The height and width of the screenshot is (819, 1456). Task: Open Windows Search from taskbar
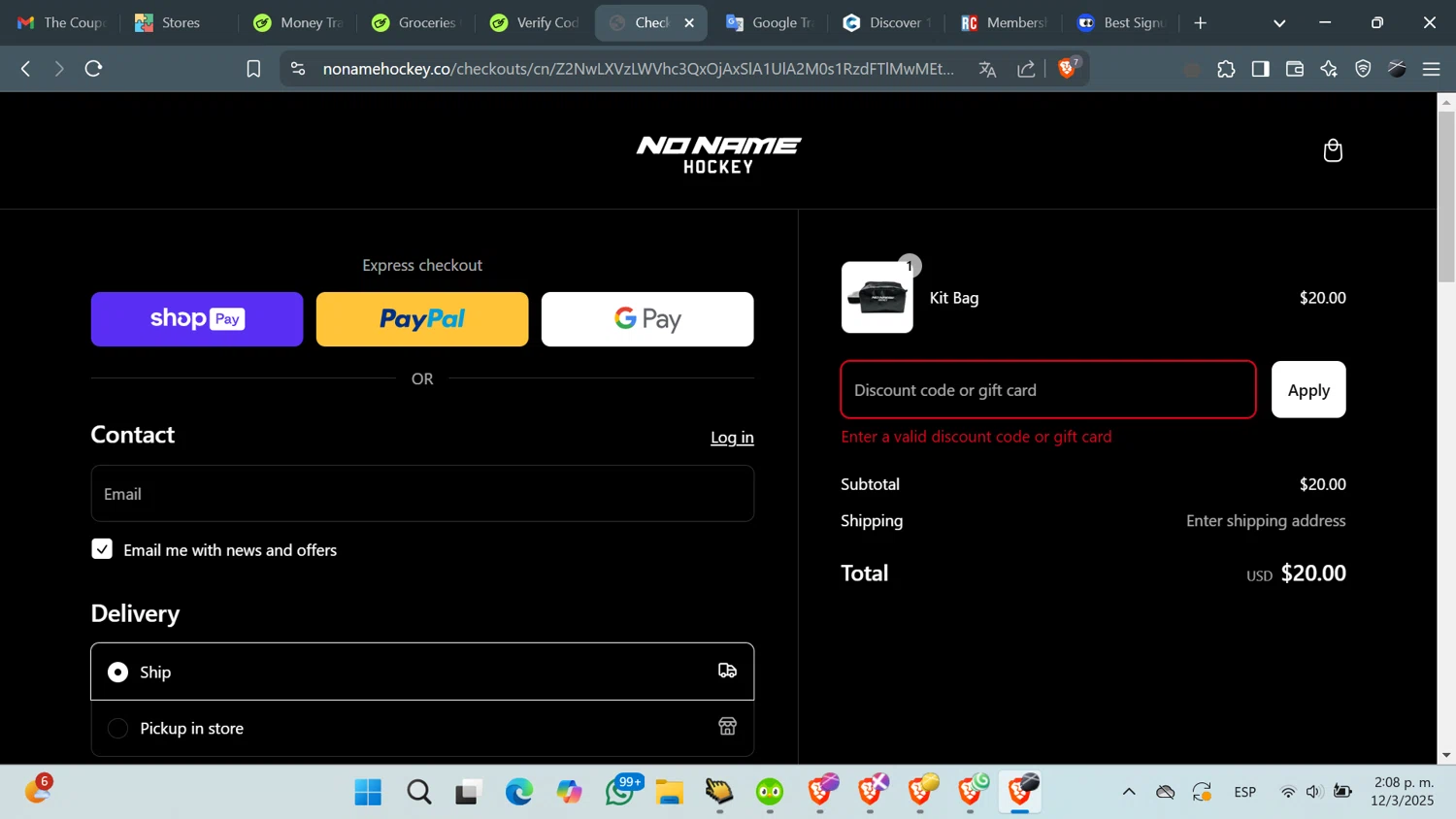[x=419, y=792]
